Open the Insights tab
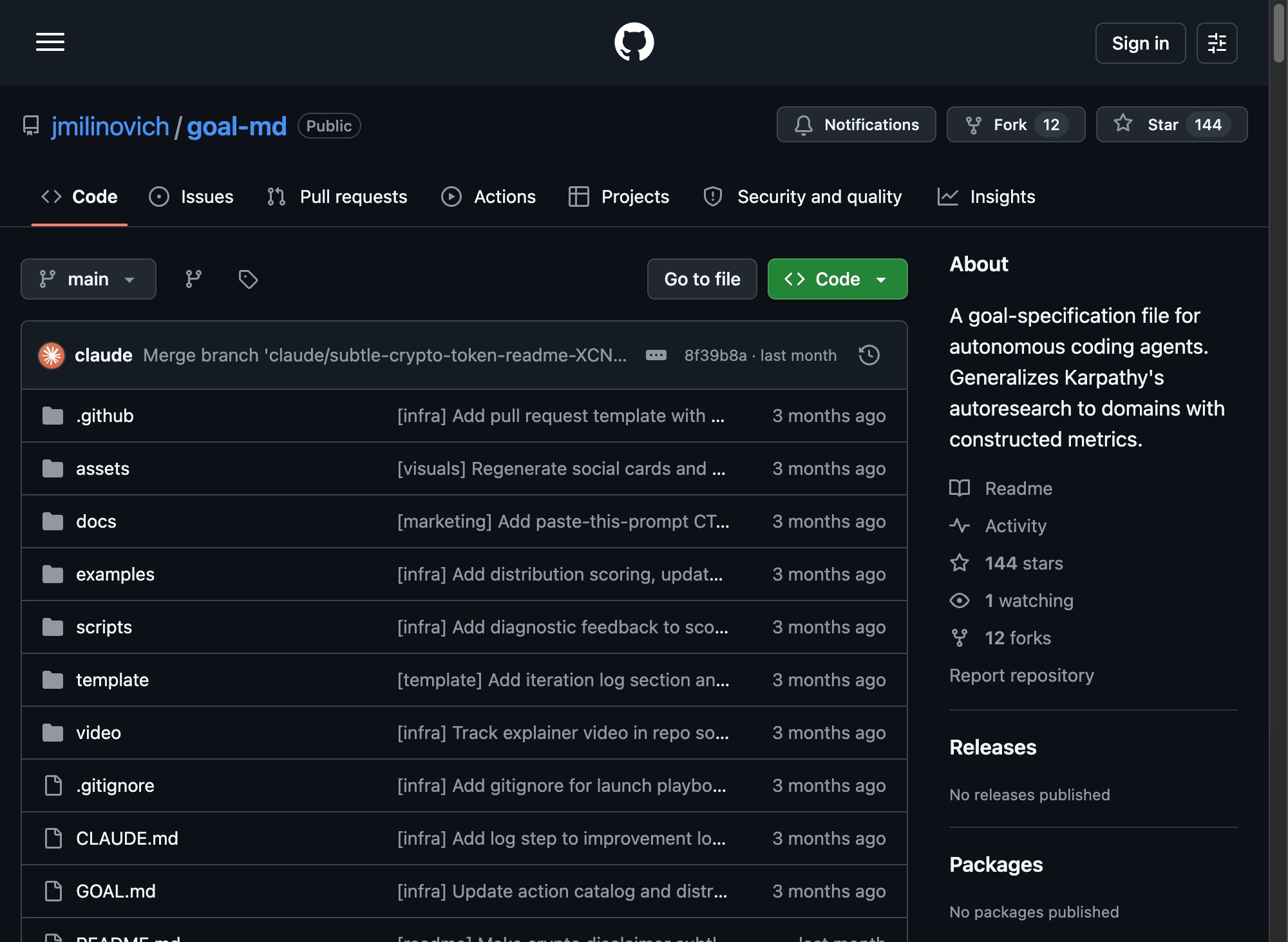1288x942 pixels. pos(987,197)
